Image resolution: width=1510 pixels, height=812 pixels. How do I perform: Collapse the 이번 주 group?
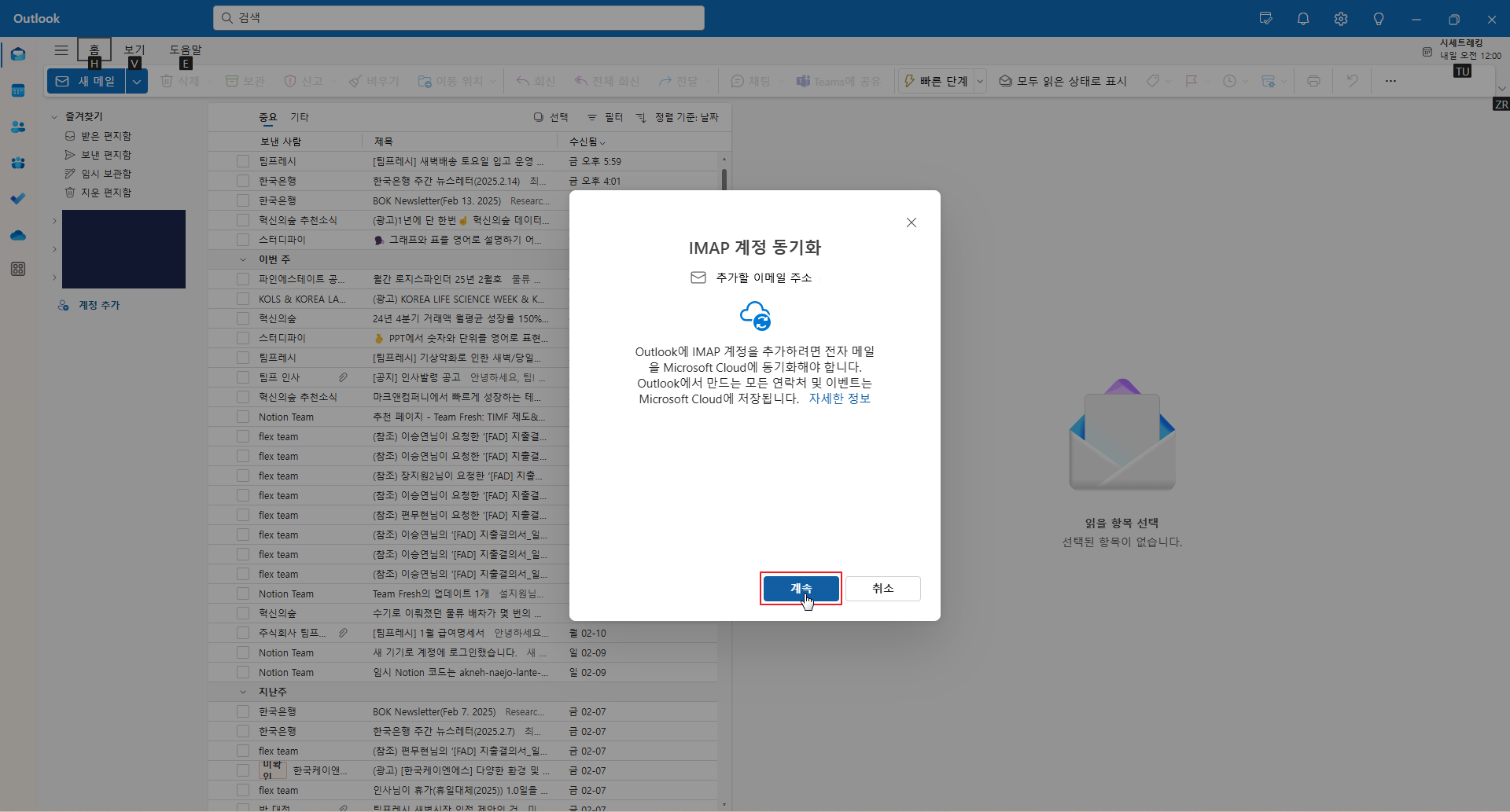tap(243, 259)
